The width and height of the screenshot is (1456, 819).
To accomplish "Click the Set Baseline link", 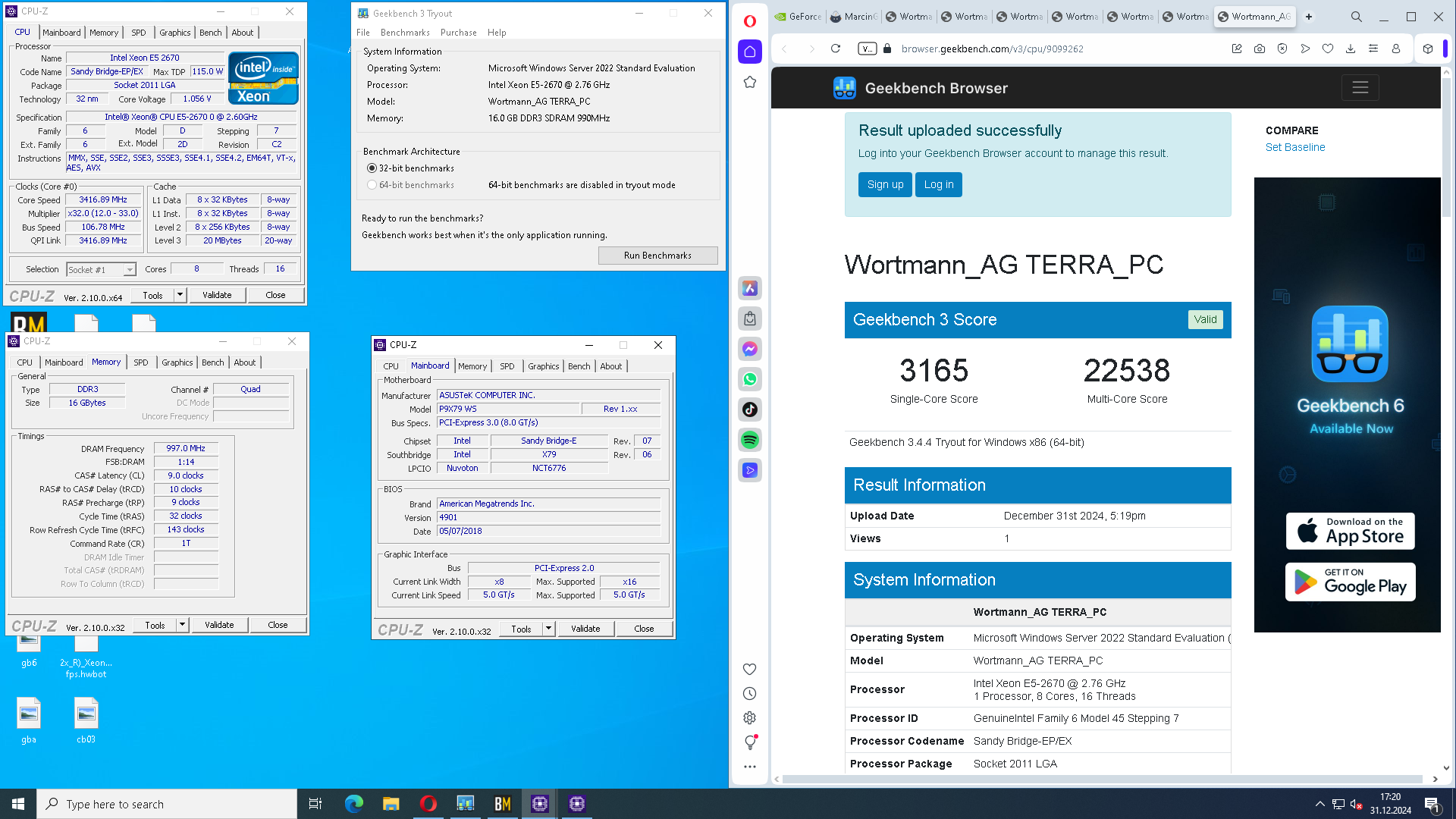I will 1295,147.
